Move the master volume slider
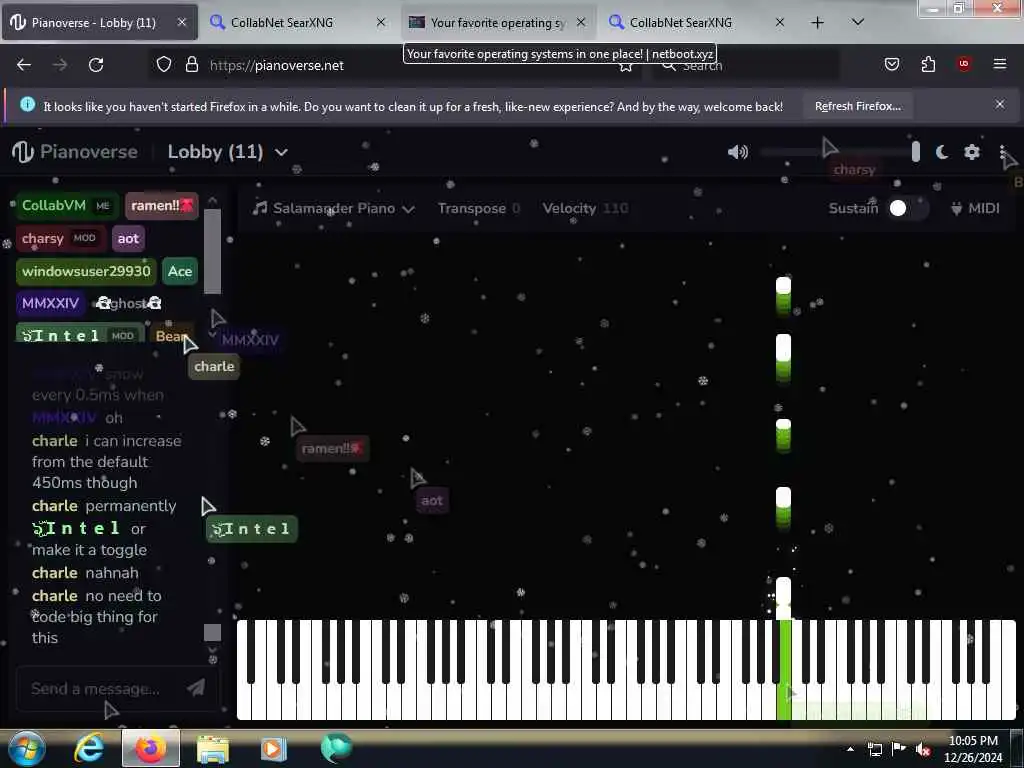1024x768 pixels. pos(915,152)
